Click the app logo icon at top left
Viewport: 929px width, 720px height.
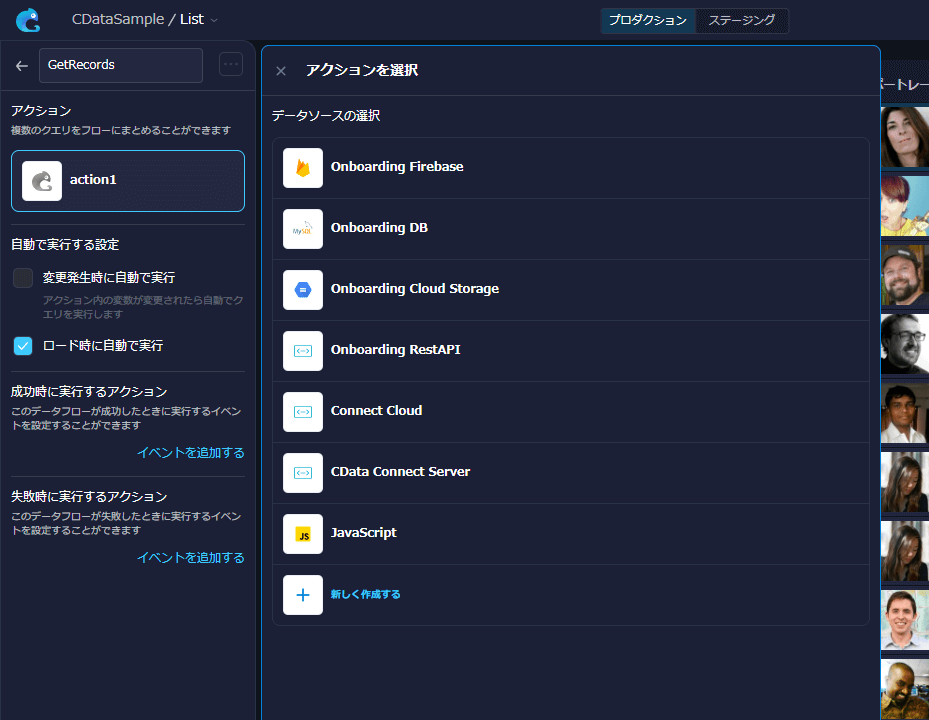(27, 20)
